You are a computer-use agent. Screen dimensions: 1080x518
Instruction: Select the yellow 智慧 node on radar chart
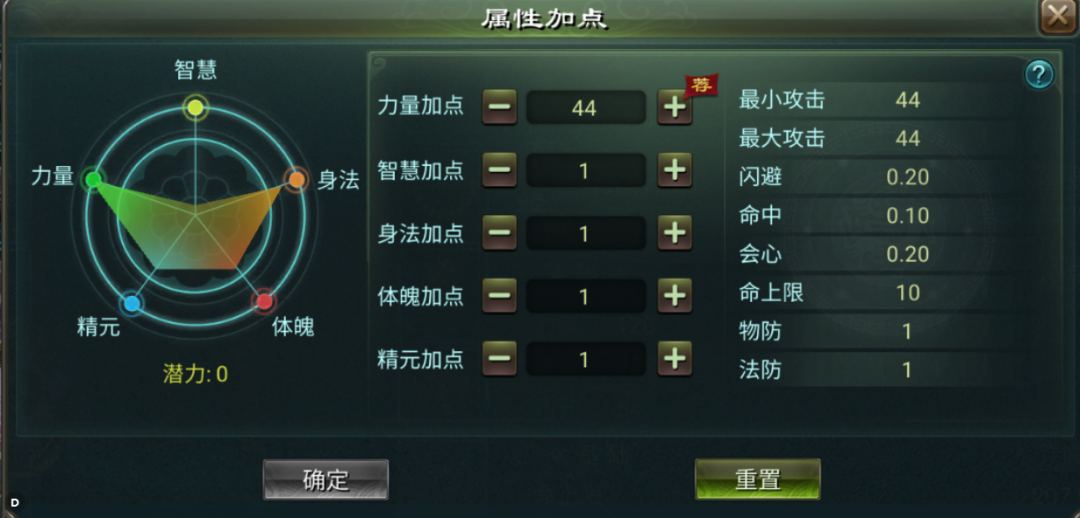pos(196,107)
